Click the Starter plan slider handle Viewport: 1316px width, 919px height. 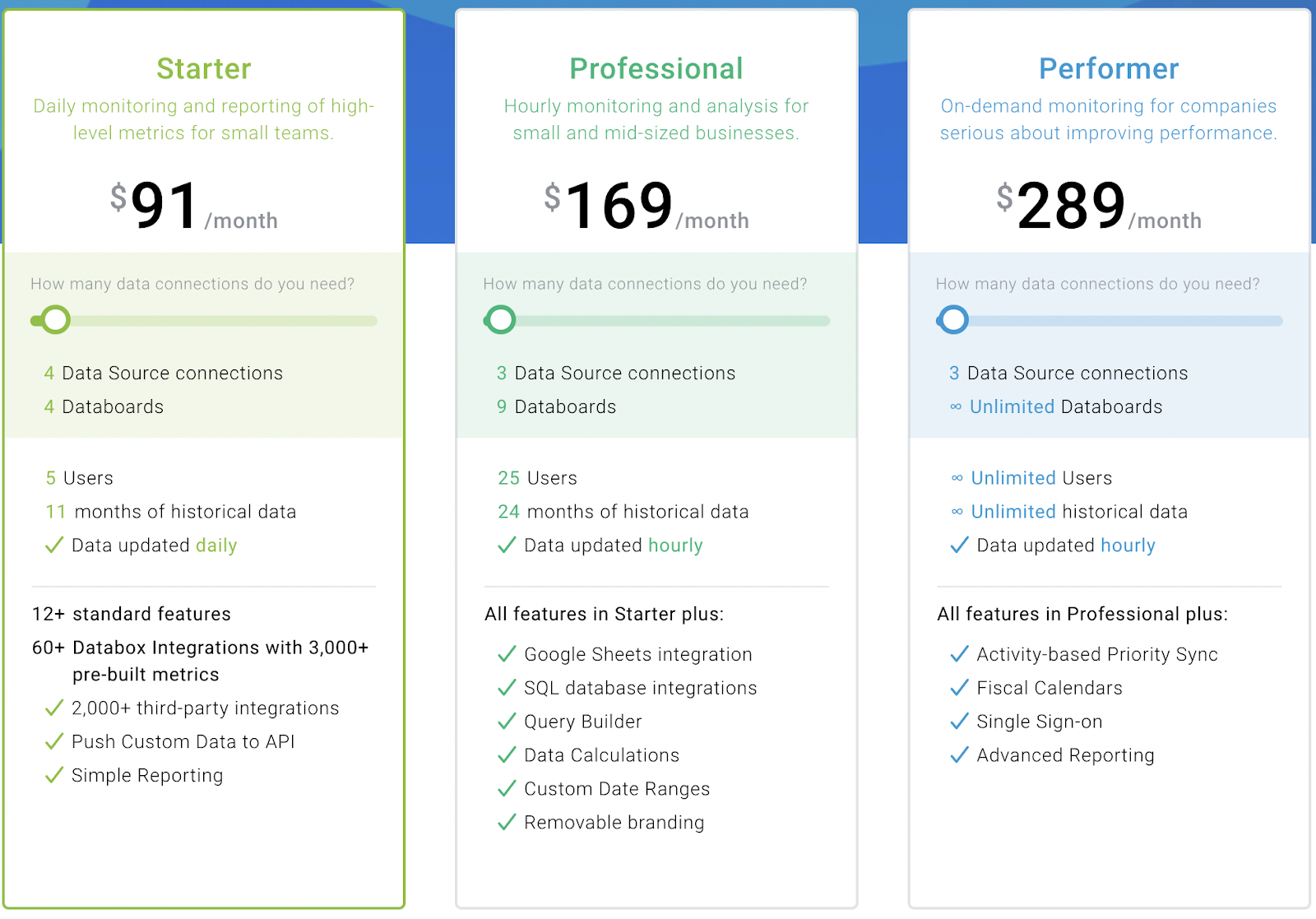tap(55, 320)
